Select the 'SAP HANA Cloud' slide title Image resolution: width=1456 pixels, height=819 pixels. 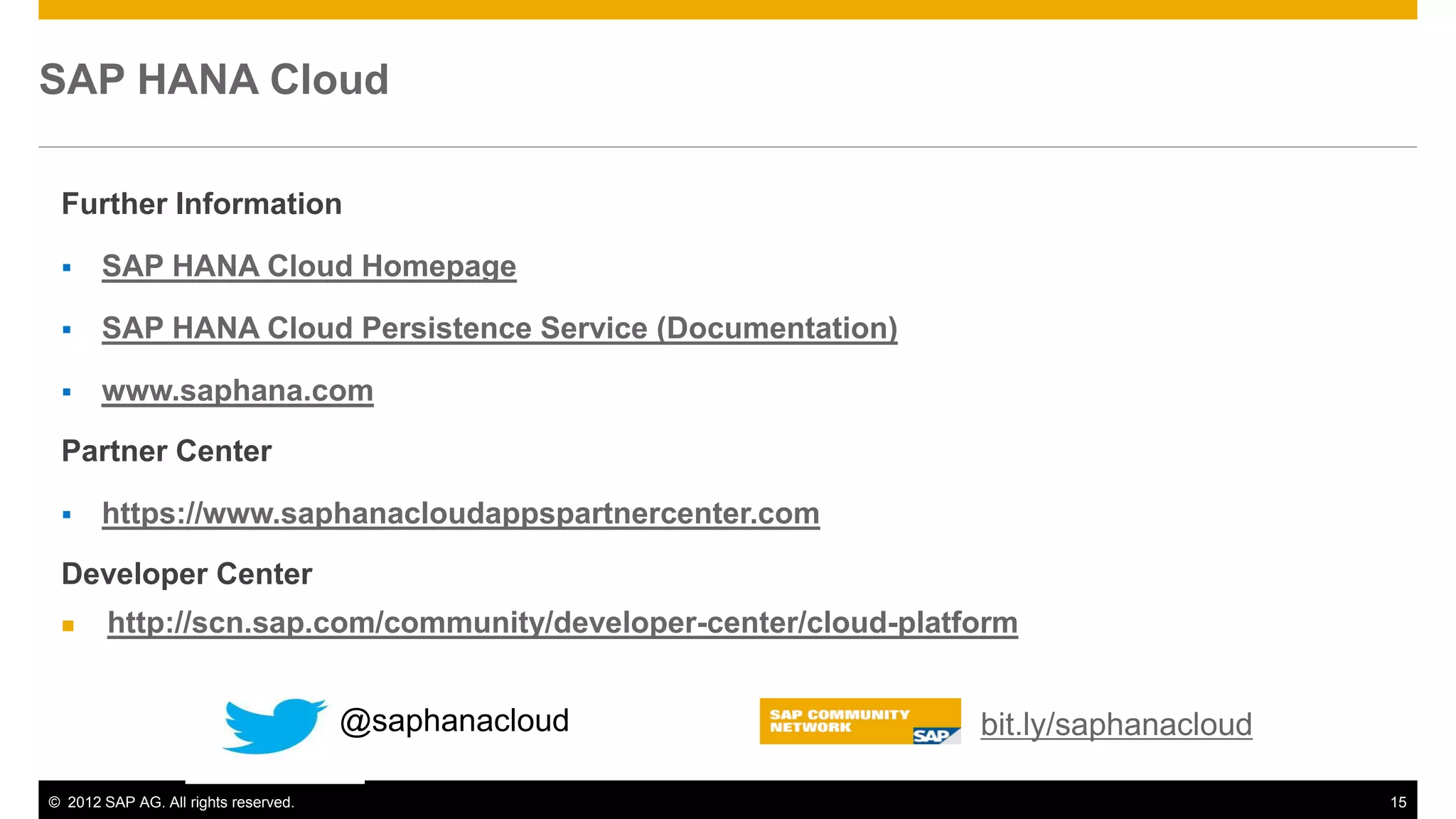(x=214, y=79)
